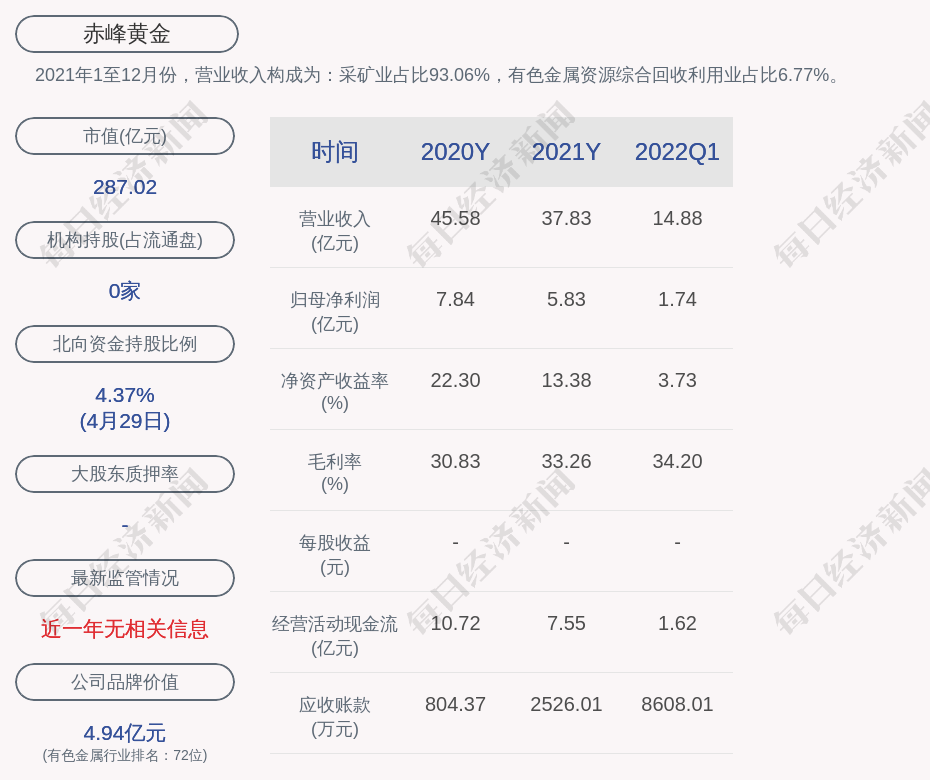Click the red 近一年无相关信息 text
The image size is (930, 780).
coord(125,629)
